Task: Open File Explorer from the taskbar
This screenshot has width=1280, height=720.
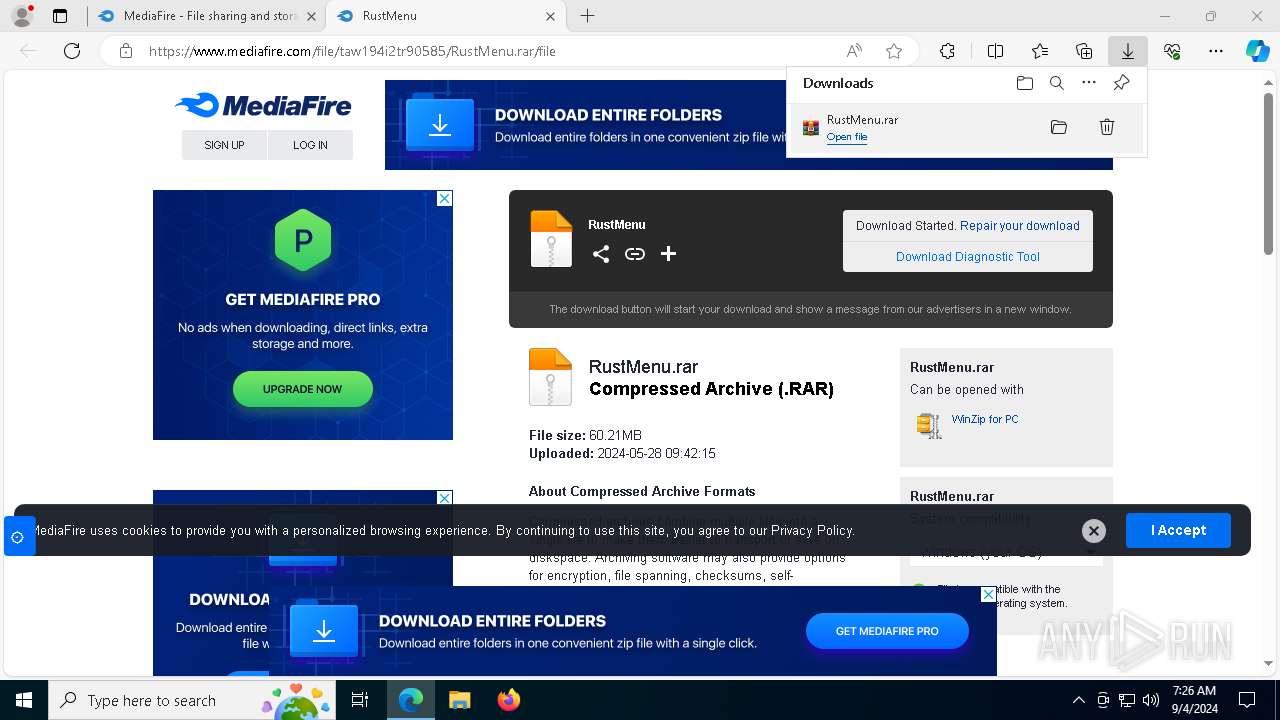Action: [459, 700]
